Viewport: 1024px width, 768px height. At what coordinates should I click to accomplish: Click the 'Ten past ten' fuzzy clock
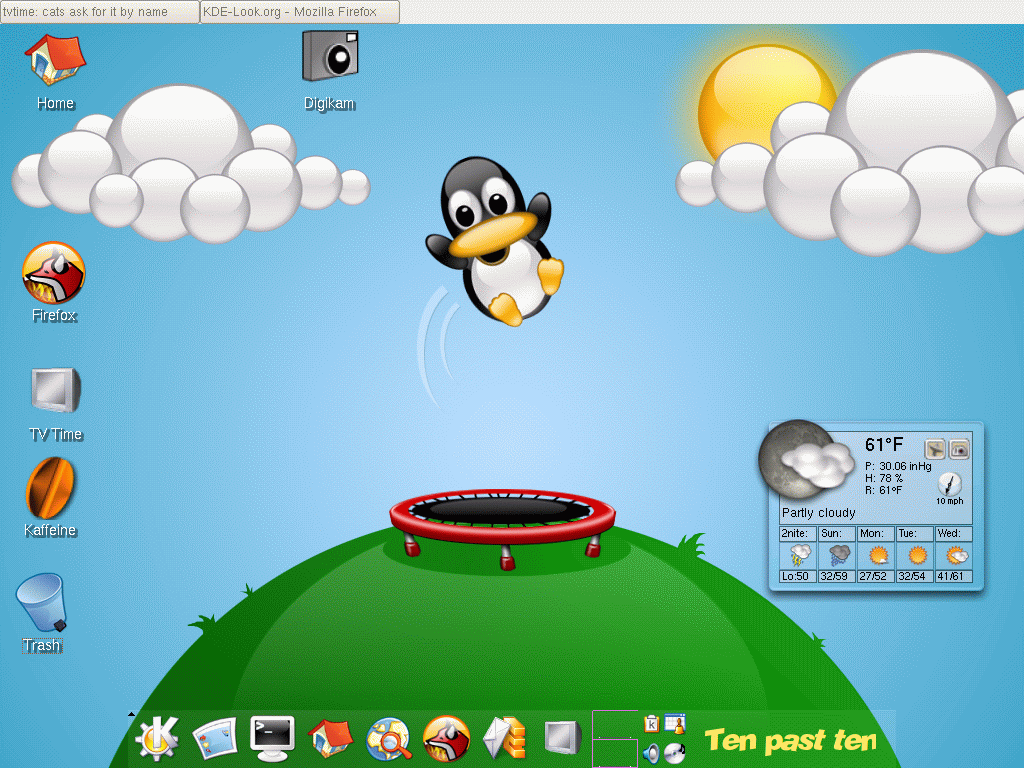pos(790,741)
